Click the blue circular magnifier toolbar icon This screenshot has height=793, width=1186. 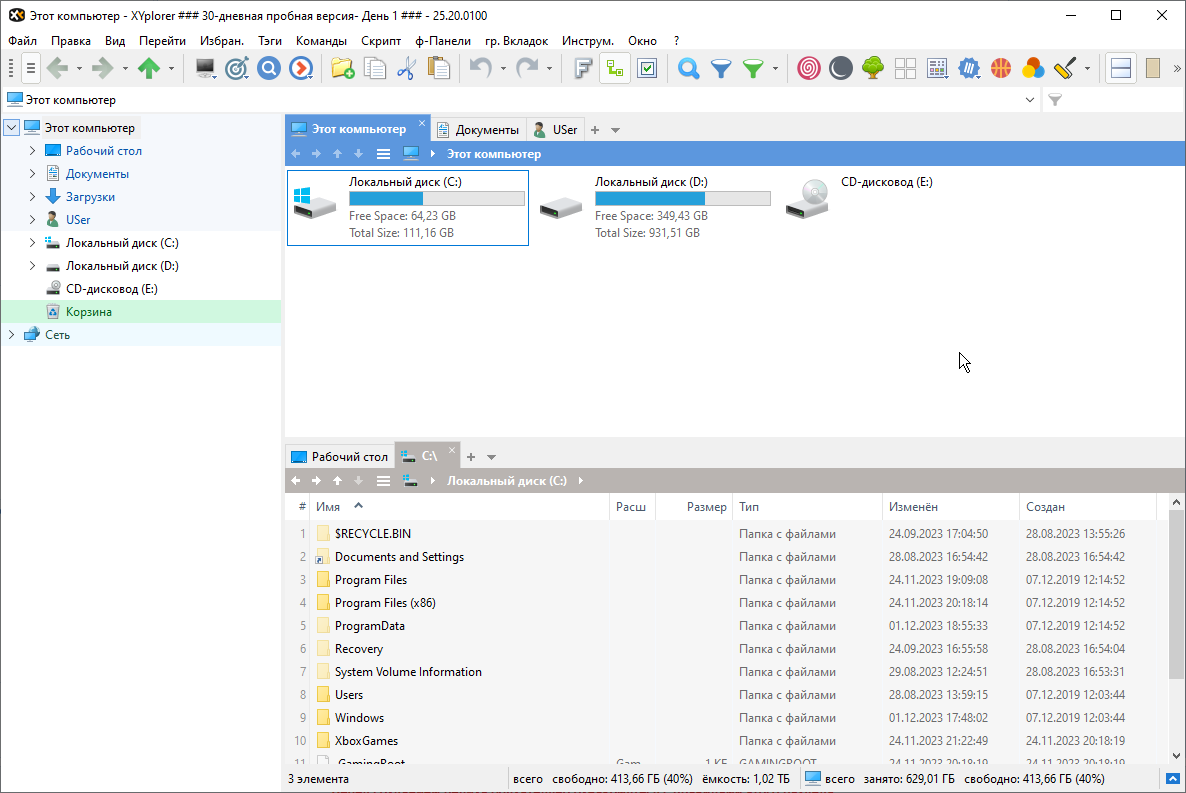(x=269, y=68)
